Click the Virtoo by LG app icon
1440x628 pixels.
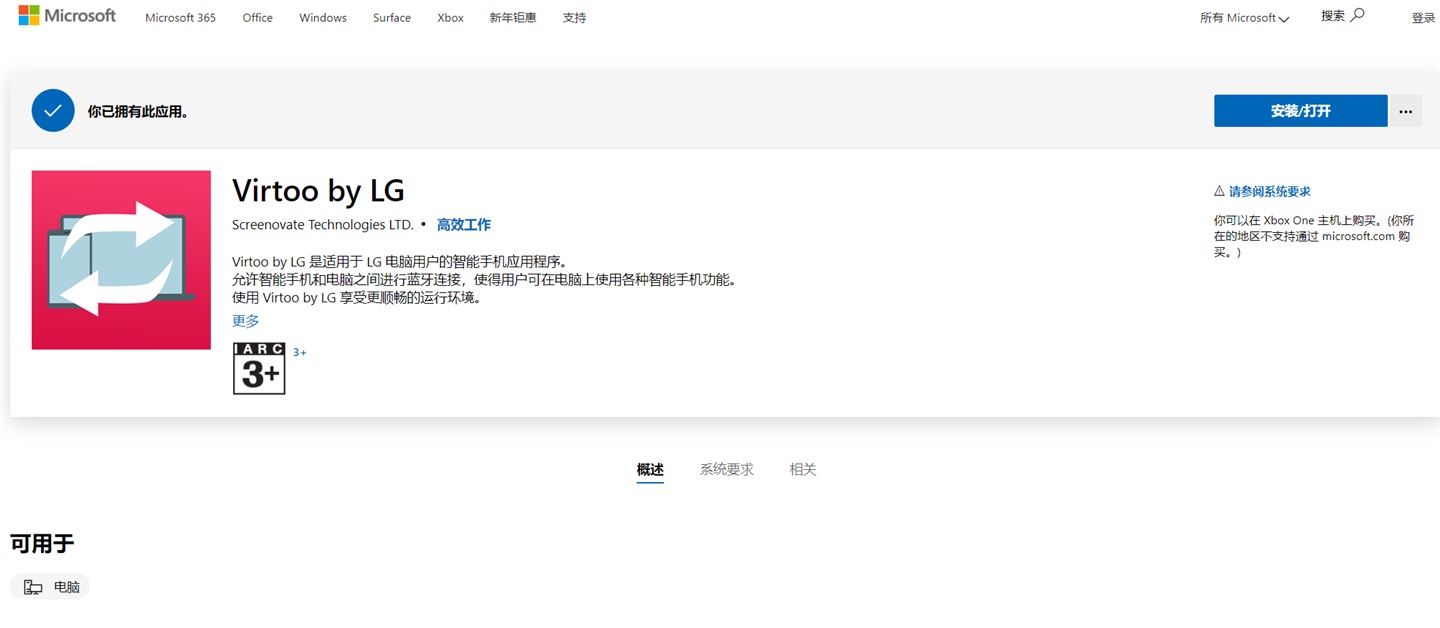click(120, 259)
